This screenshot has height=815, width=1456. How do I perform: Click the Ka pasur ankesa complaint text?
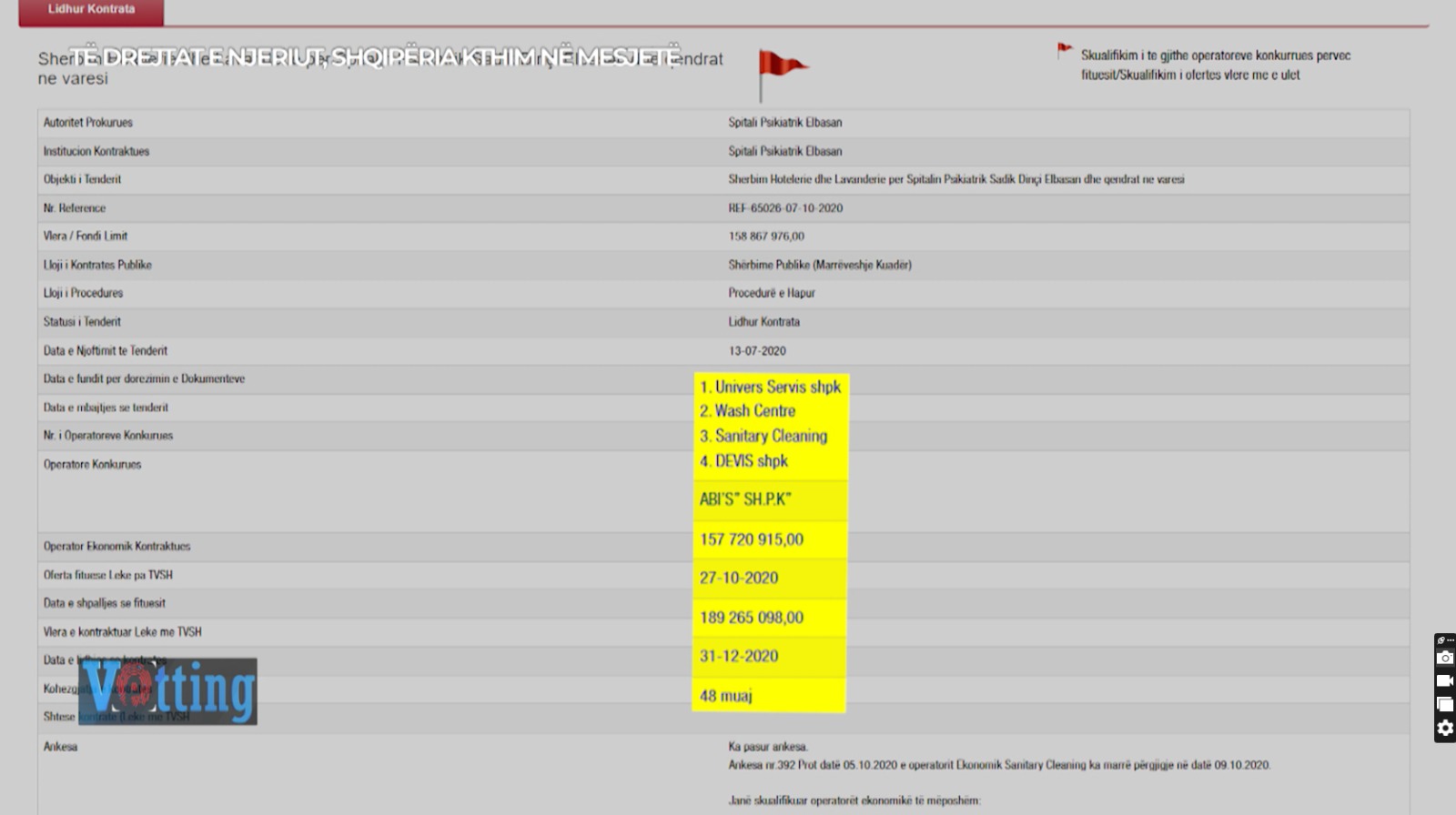pos(768,747)
